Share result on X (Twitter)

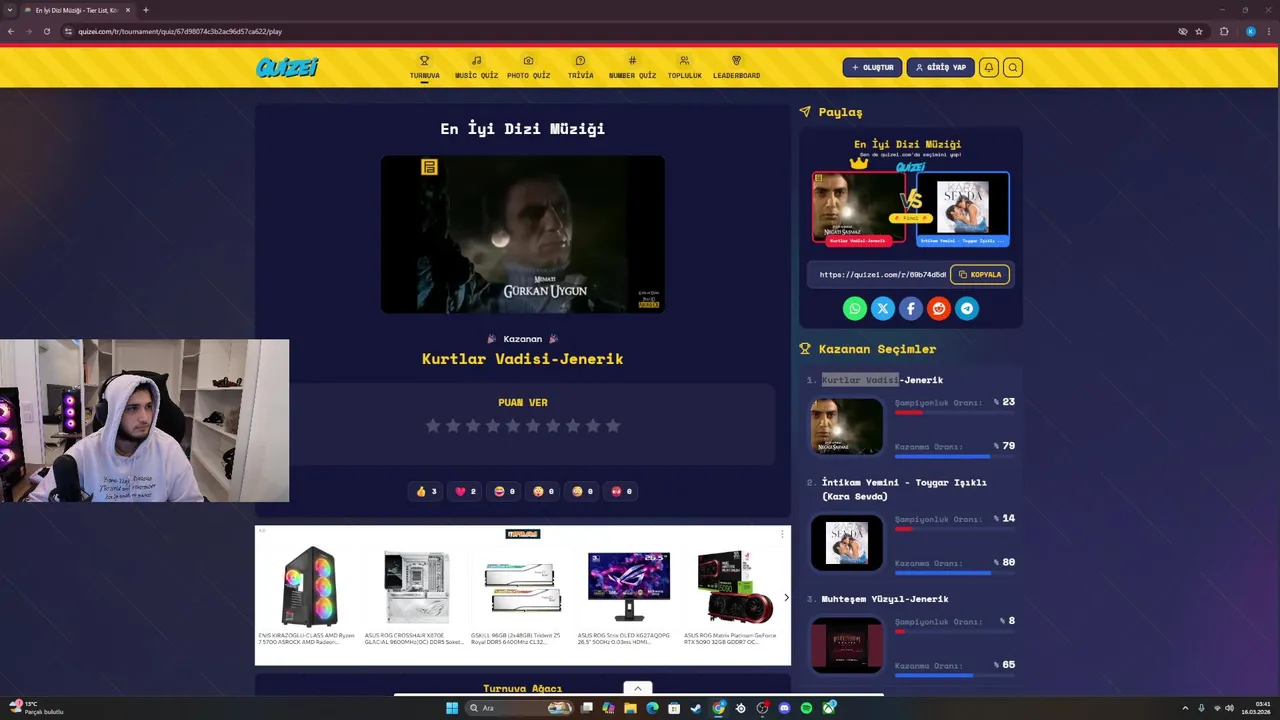point(882,309)
